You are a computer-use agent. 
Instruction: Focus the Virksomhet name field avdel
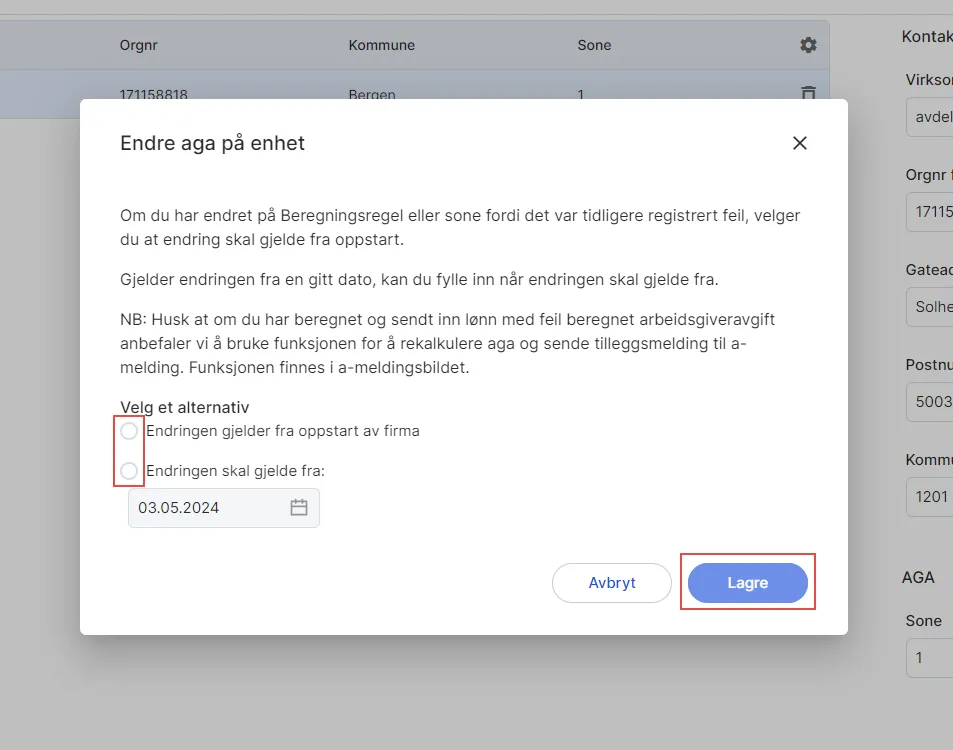[x=930, y=117]
